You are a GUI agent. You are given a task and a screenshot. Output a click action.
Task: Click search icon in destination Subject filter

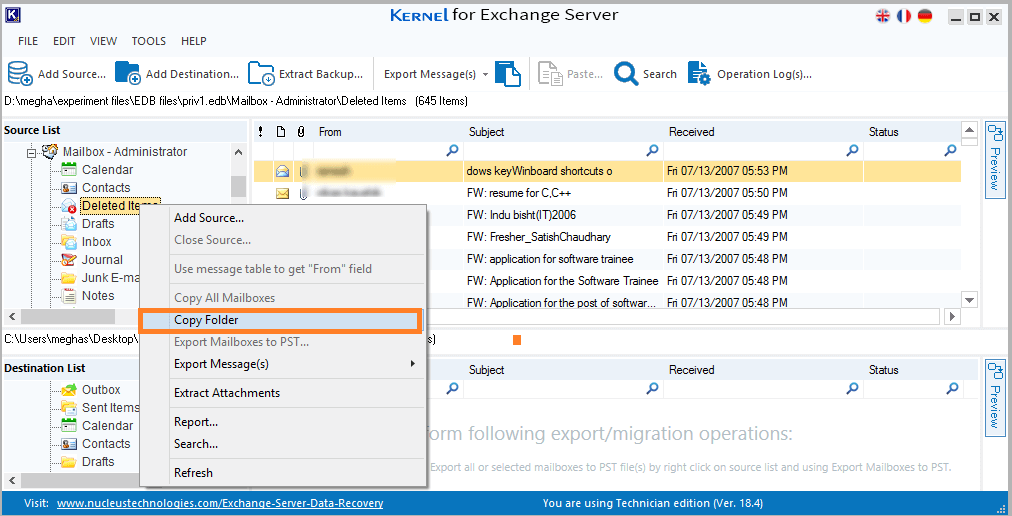pyautogui.click(x=653, y=388)
